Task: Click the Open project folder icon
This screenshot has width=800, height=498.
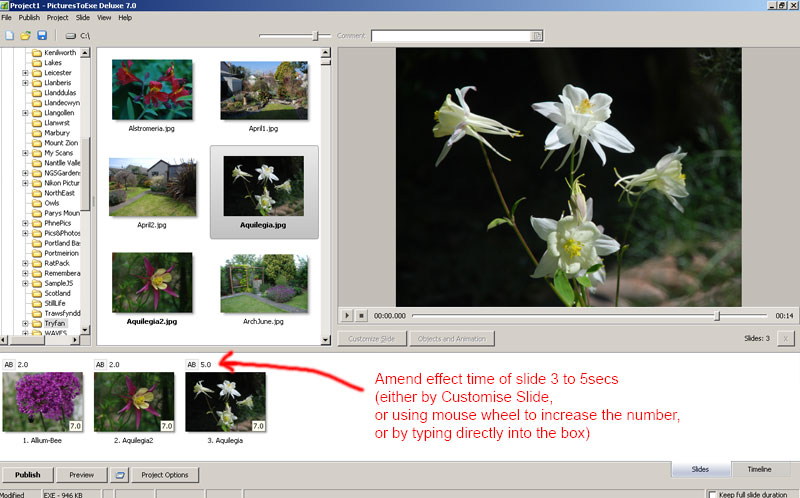Action: point(25,36)
